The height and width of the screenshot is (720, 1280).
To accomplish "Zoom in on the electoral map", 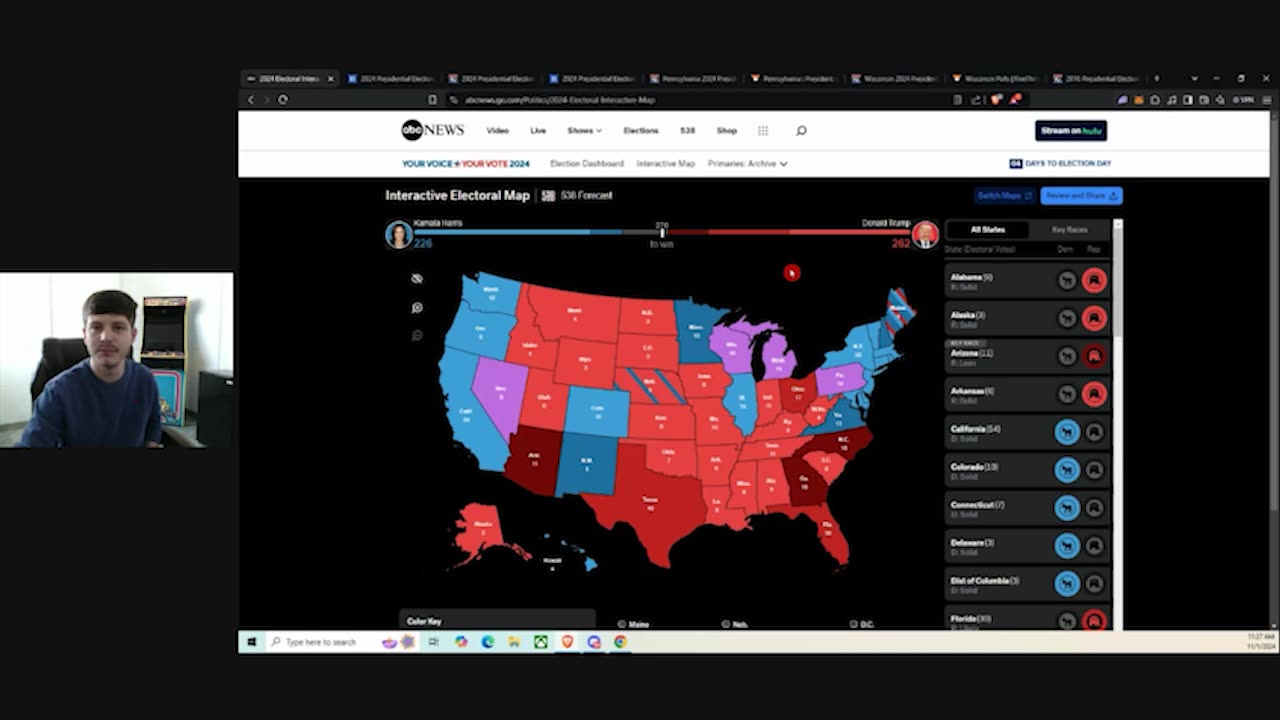I will [417, 308].
